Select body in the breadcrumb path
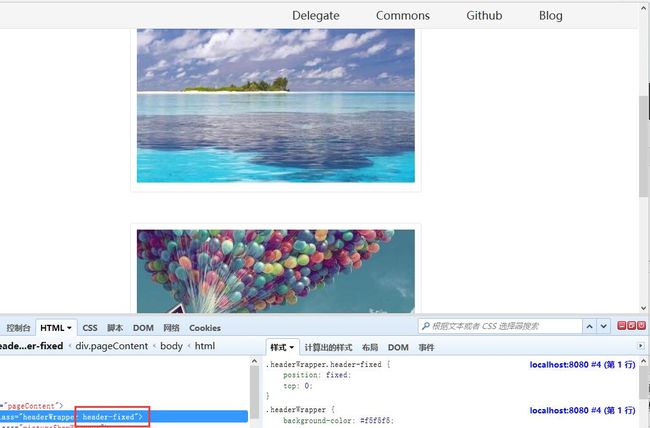Viewport: 650px width, 428px height. click(x=171, y=346)
